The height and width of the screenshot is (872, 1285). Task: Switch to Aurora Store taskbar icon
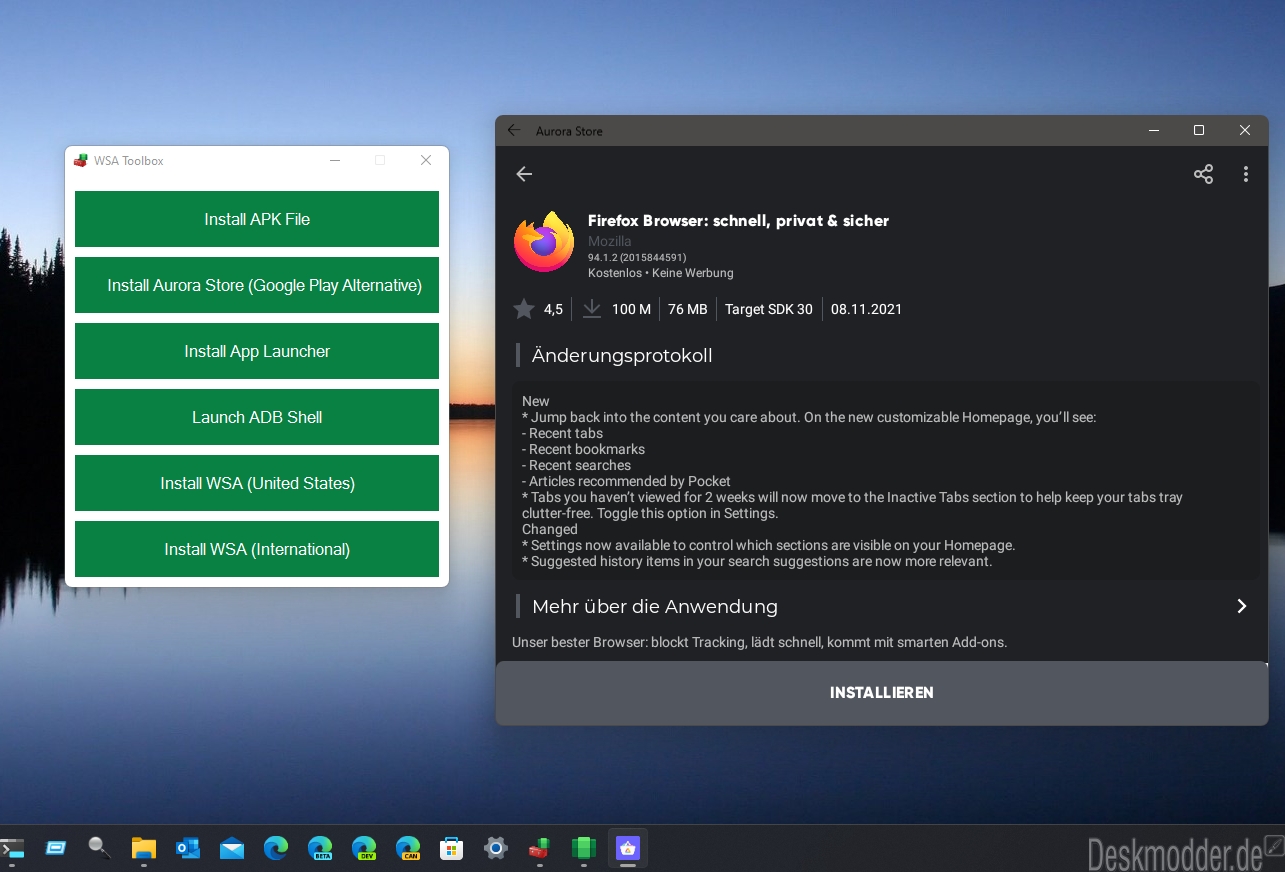click(627, 849)
